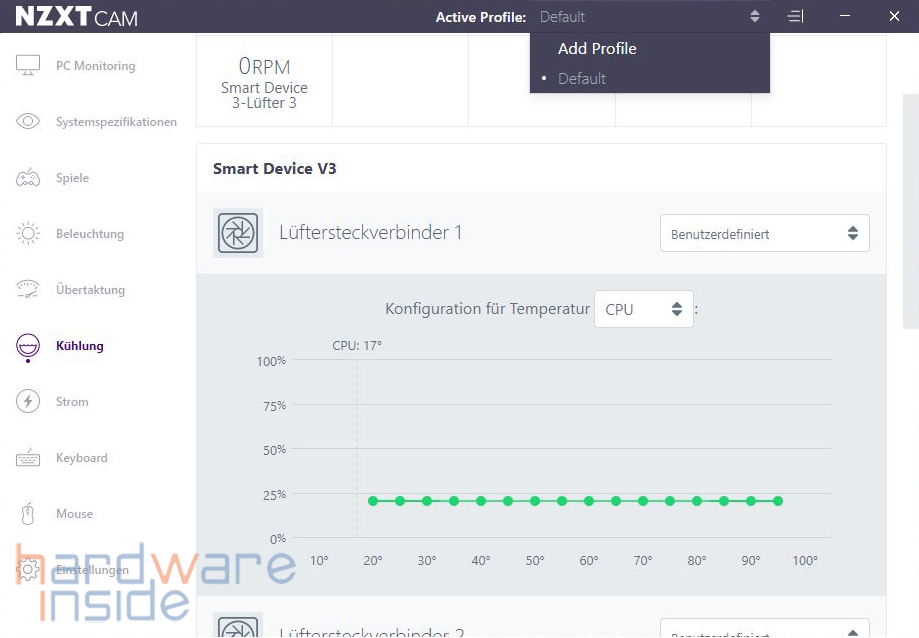
Task: Click the CPU: 17° temperature readout
Action: (x=357, y=346)
